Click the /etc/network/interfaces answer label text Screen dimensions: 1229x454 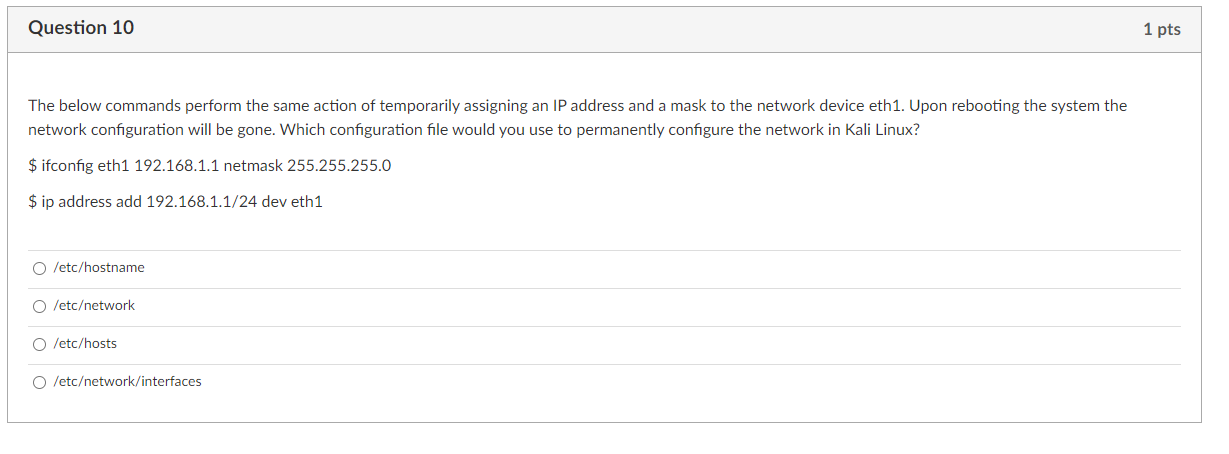127,382
